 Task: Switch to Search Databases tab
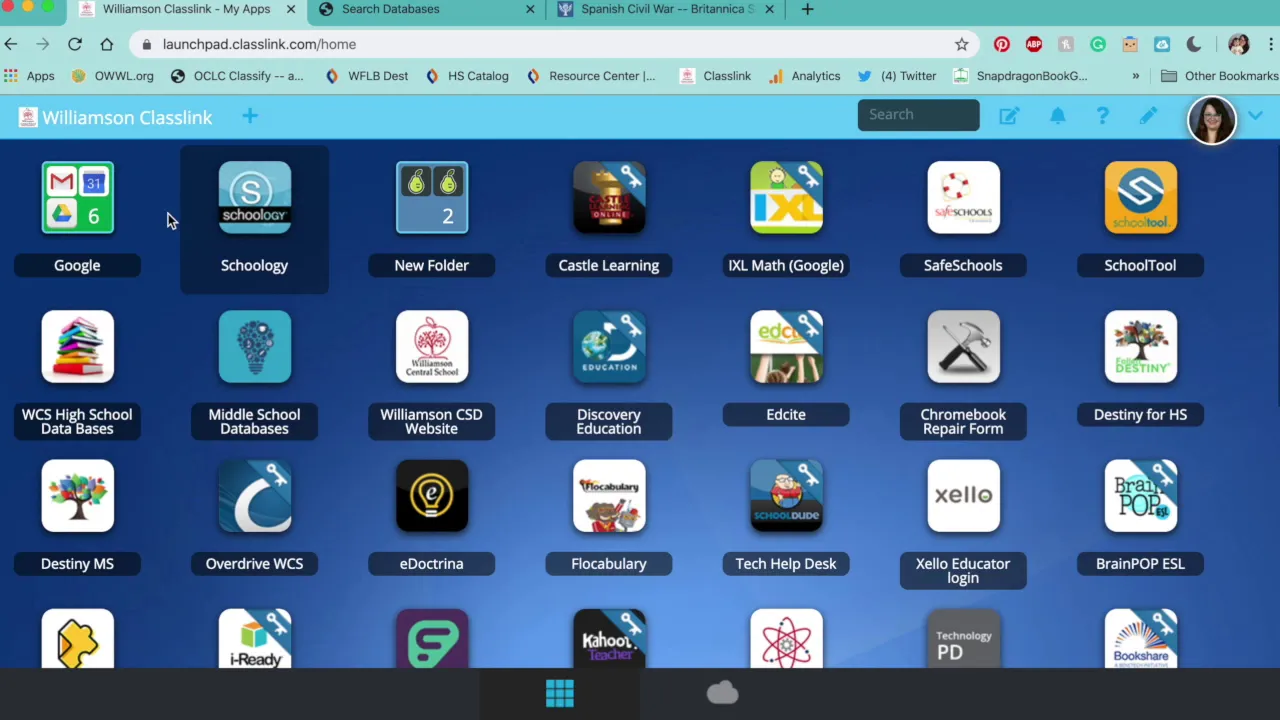coord(425,9)
